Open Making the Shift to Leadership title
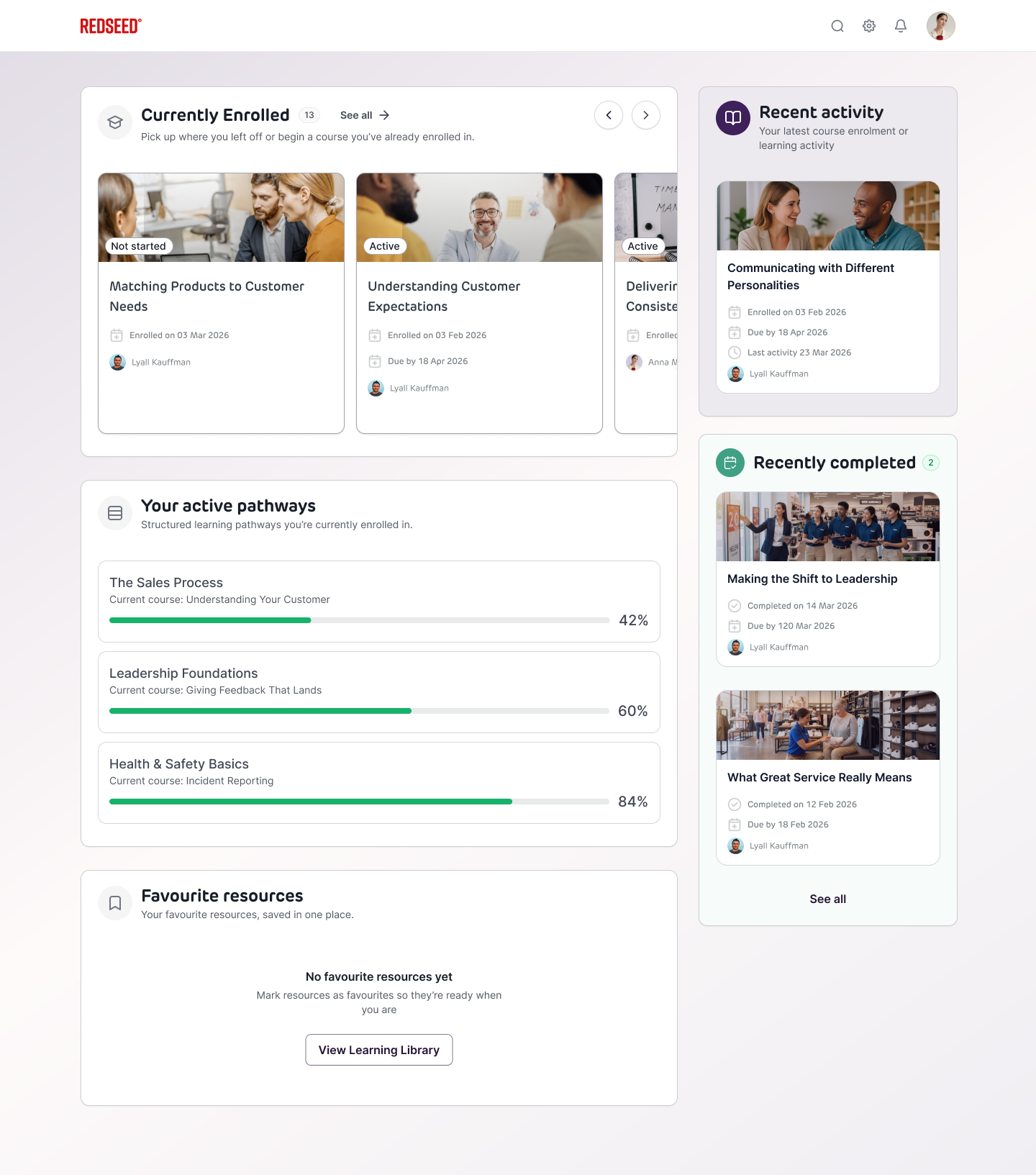This screenshot has width=1036, height=1175. 812,579
